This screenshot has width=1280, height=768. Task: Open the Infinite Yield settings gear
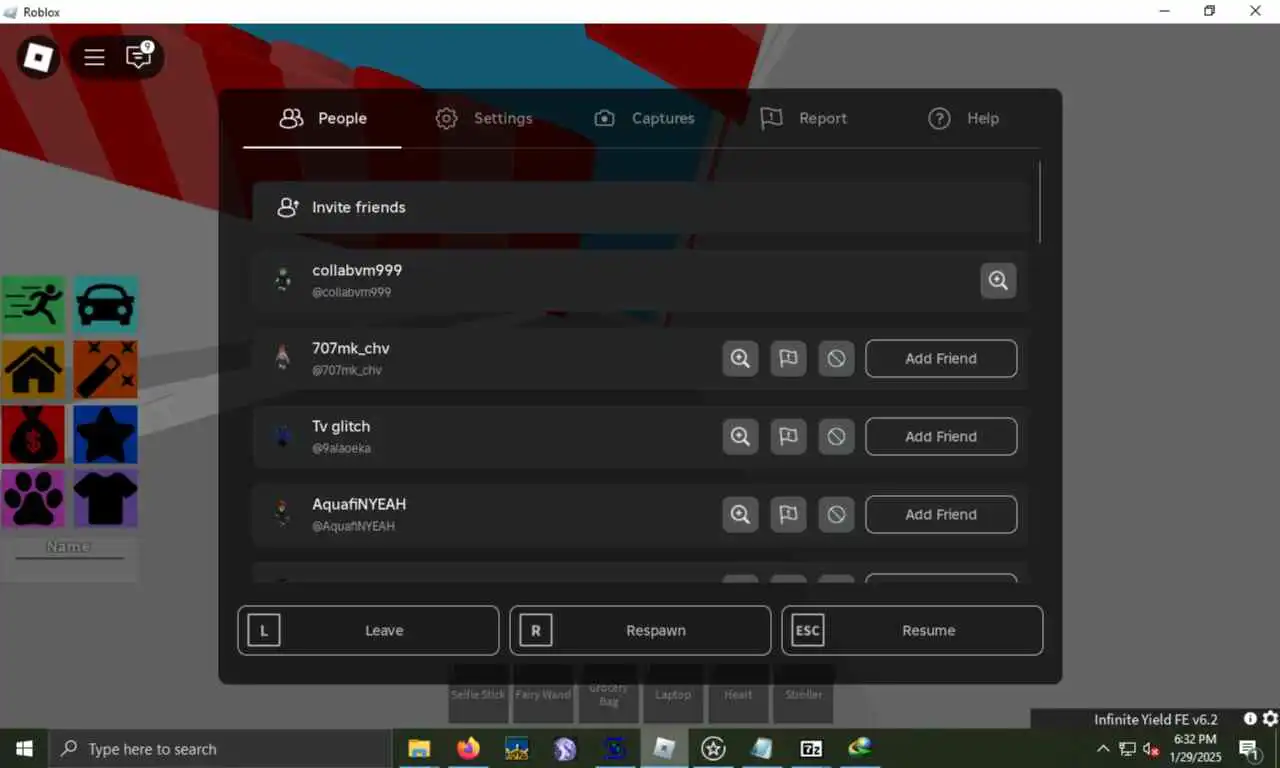click(x=1270, y=719)
